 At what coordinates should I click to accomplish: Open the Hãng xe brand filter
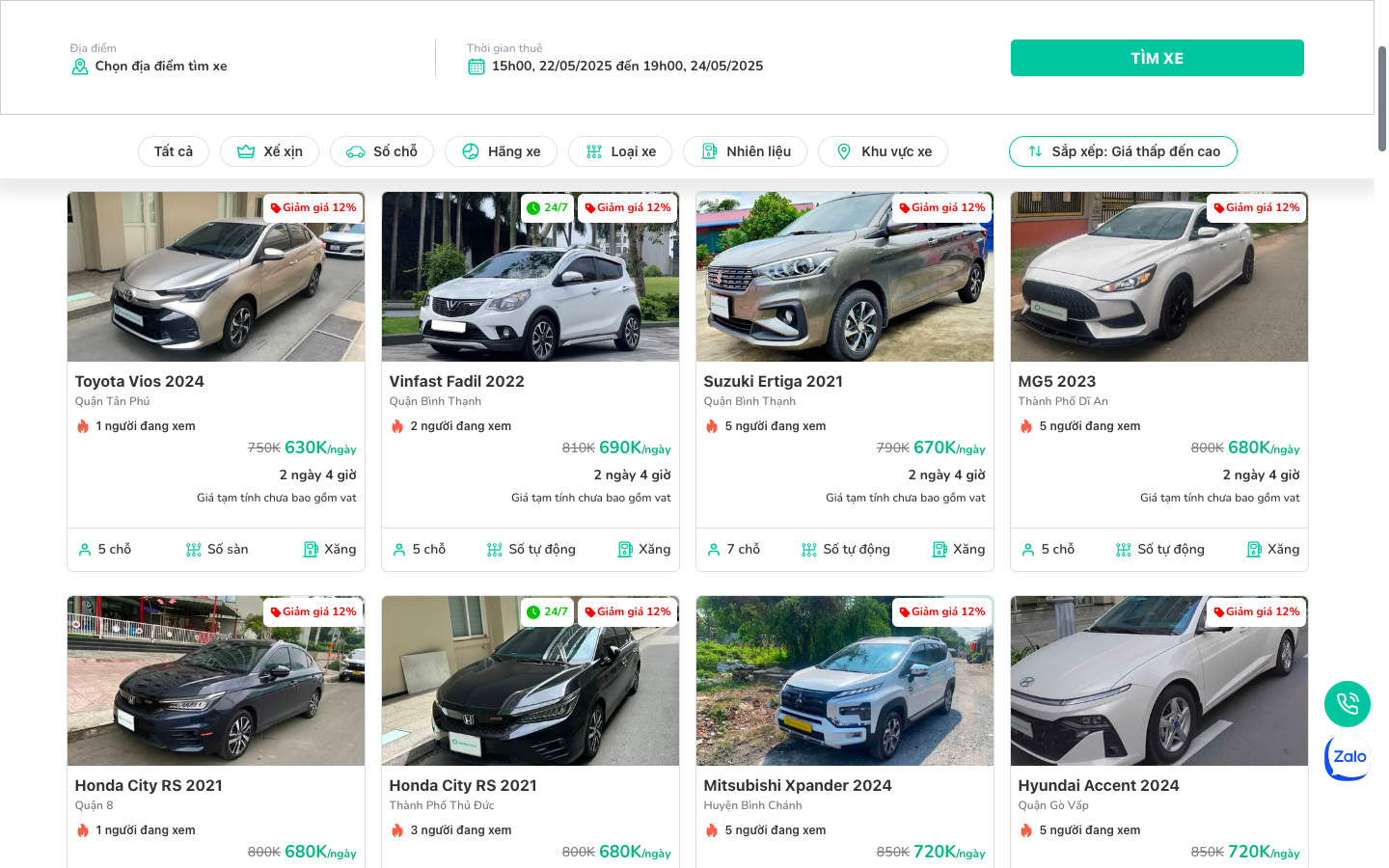pyautogui.click(x=501, y=151)
